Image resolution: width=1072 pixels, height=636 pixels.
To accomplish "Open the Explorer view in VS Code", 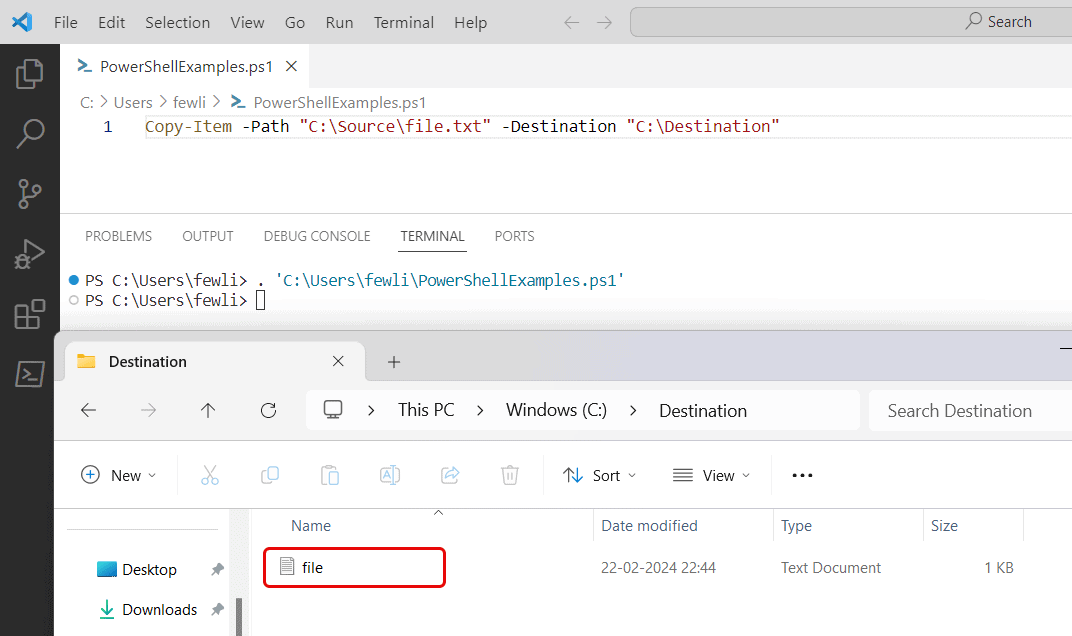I will pyautogui.click(x=29, y=72).
